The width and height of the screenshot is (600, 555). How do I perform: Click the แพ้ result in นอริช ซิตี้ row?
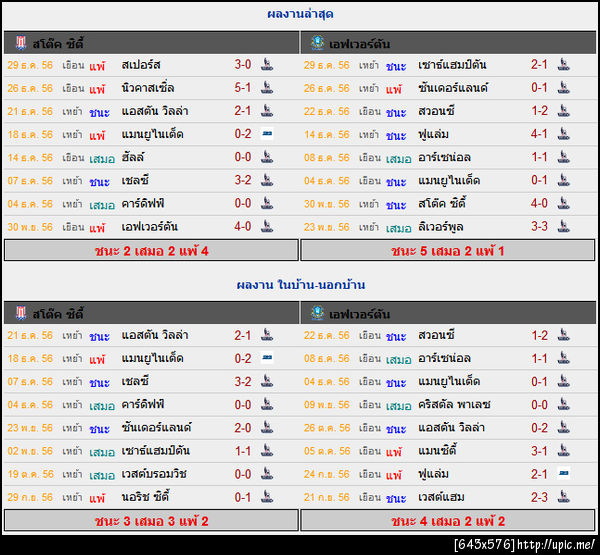click(97, 498)
